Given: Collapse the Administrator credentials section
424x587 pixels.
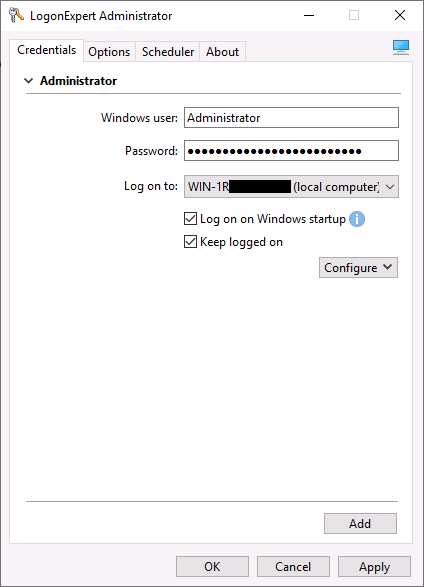Looking at the screenshot, I should 28,81.
